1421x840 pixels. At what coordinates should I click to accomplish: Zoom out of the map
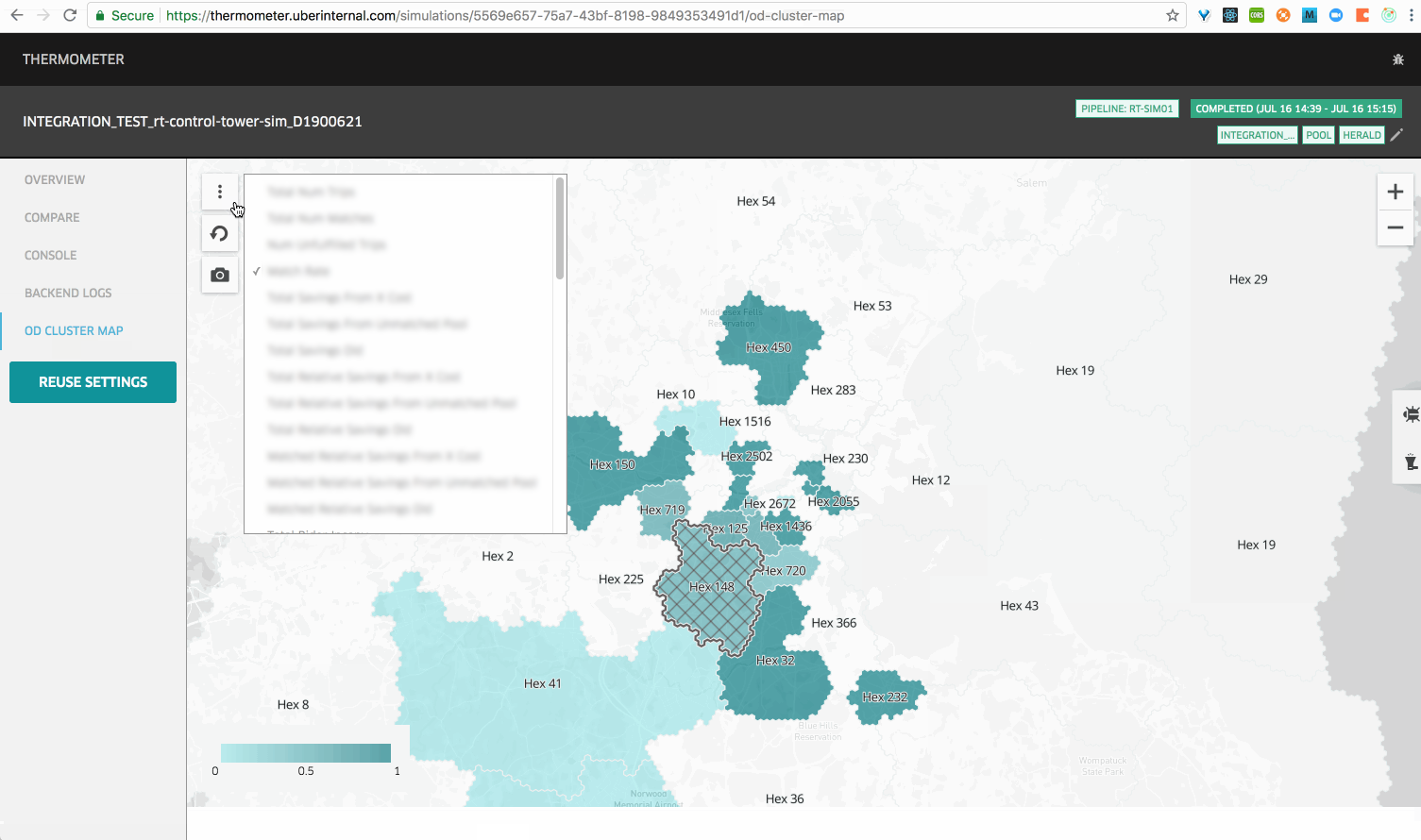(1395, 228)
